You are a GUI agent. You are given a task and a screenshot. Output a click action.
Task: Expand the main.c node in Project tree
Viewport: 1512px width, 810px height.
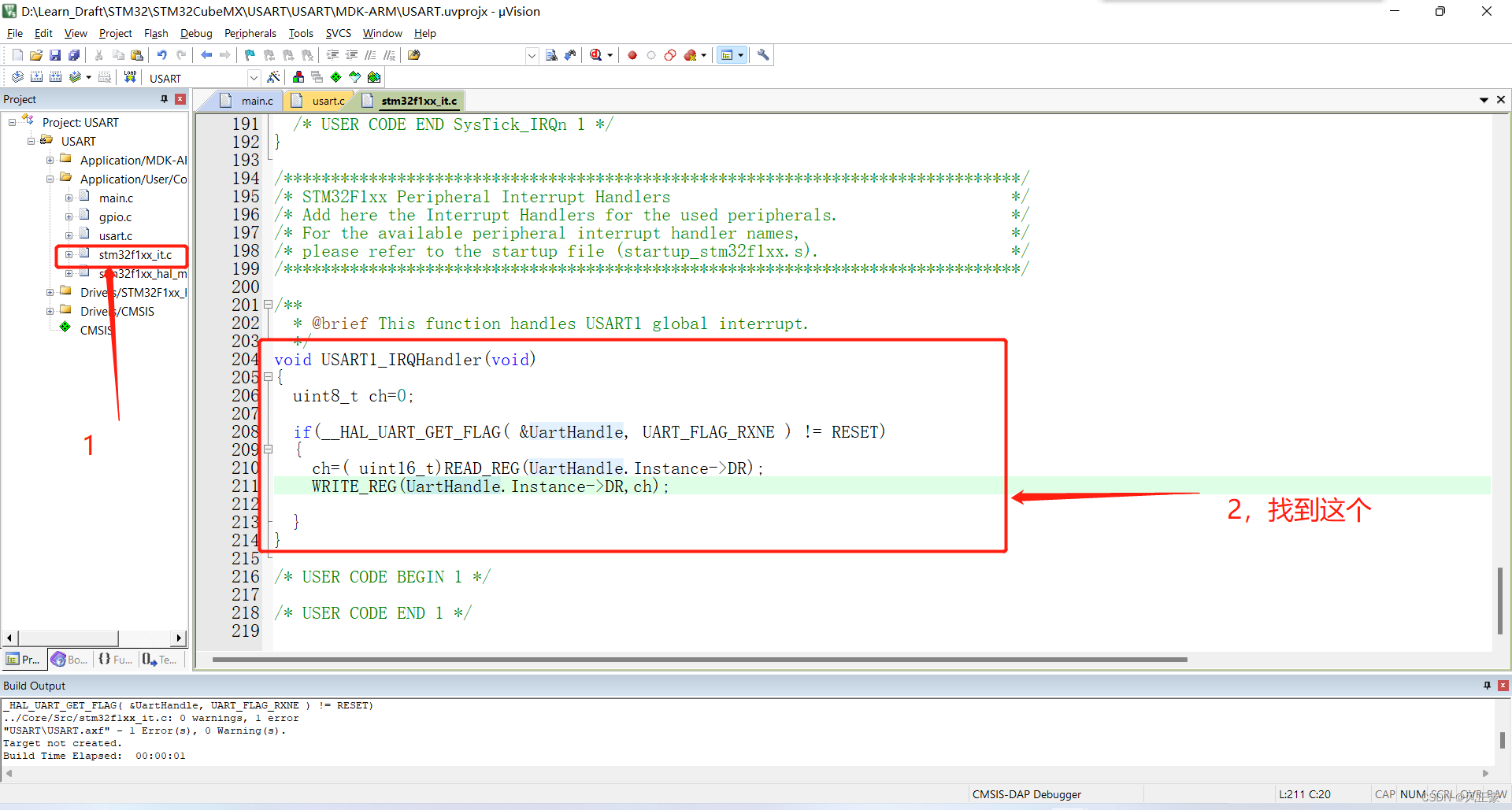69,198
